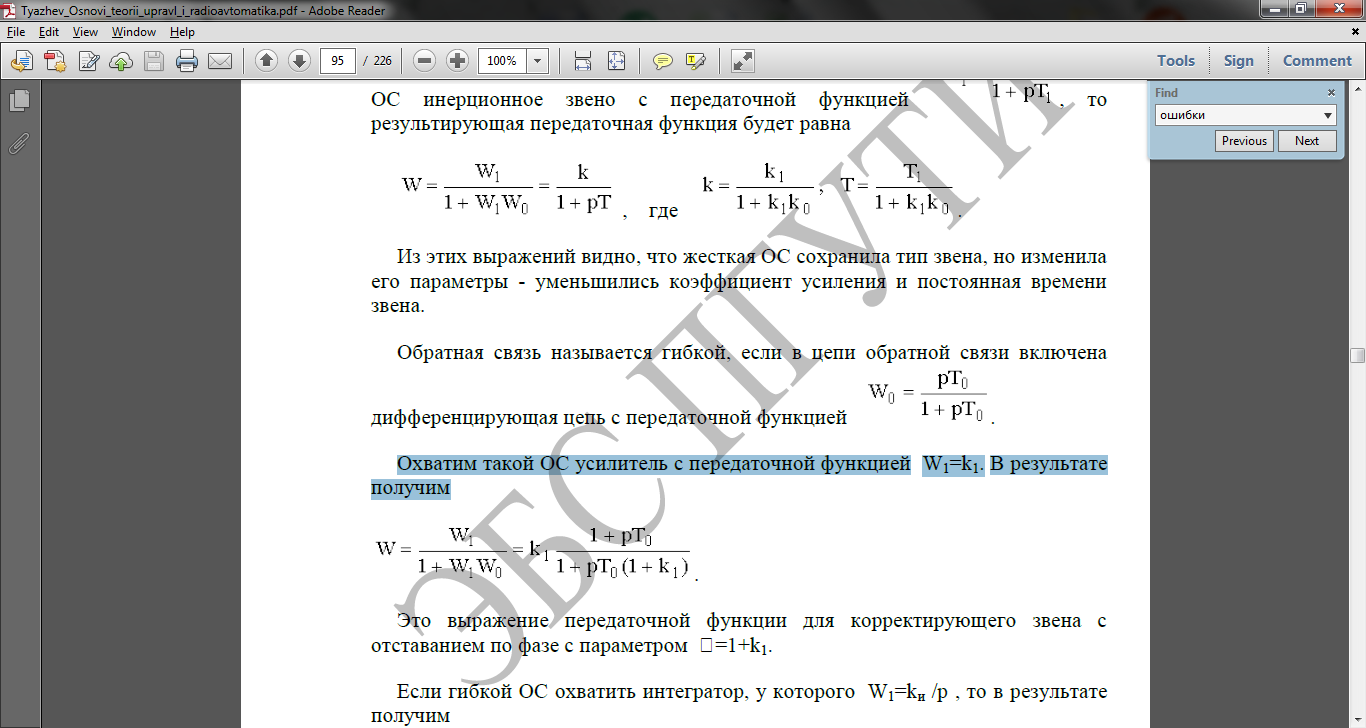Click the Create PDF online icon
This screenshot has height=728, width=1366.
pyautogui.click(x=54, y=61)
